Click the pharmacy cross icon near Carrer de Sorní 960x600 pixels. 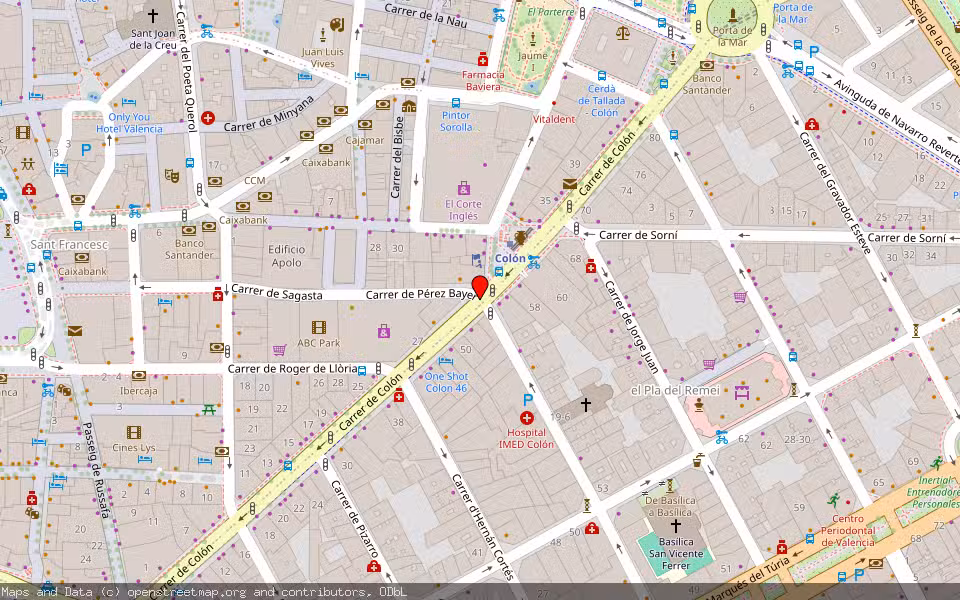(x=590, y=266)
